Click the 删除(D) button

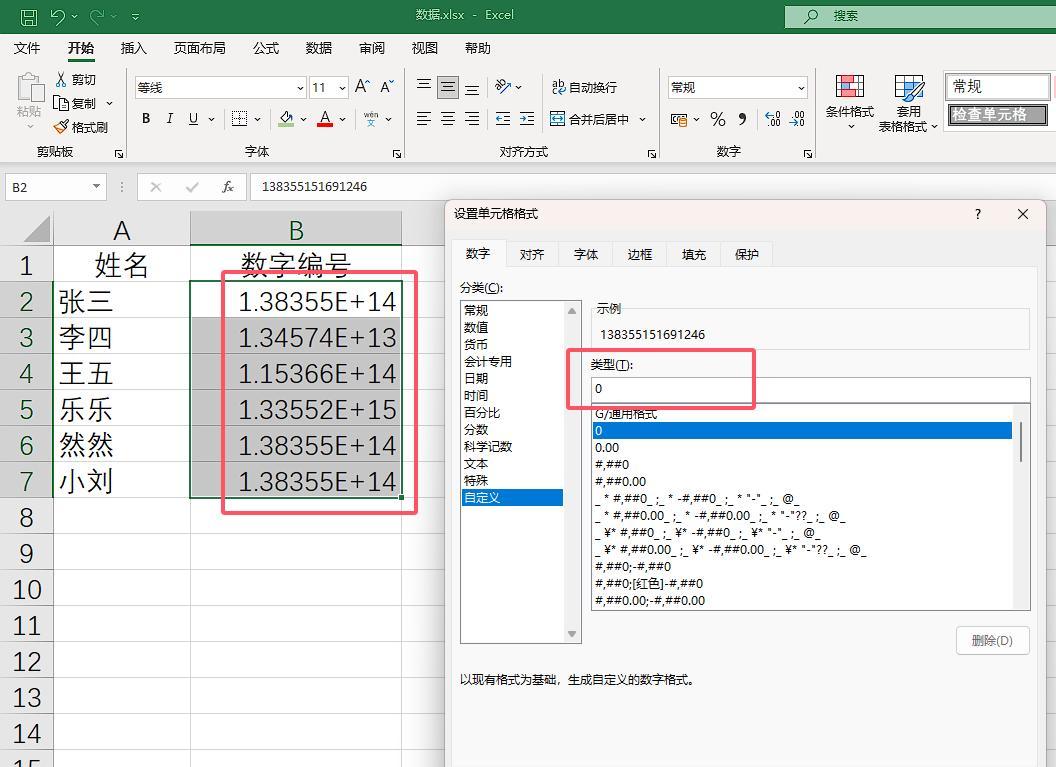[993, 640]
